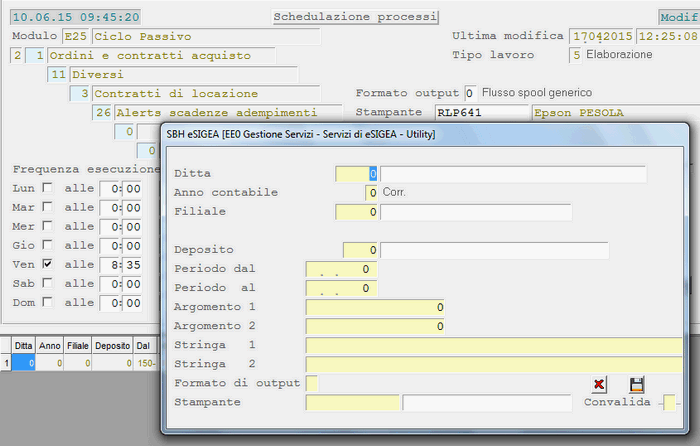Viewport: 700px width, 446px height.
Task: Click the Ciclo Passivo module name
Action: [206, 37]
